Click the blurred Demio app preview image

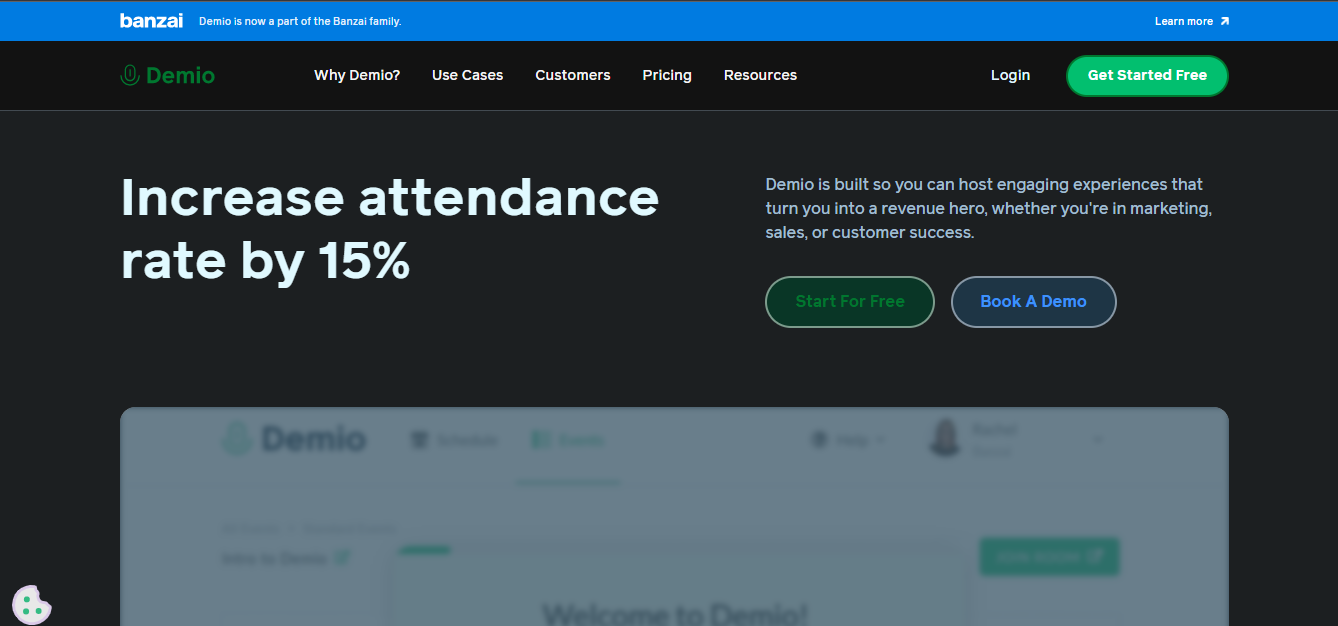click(x=674, y=516)
